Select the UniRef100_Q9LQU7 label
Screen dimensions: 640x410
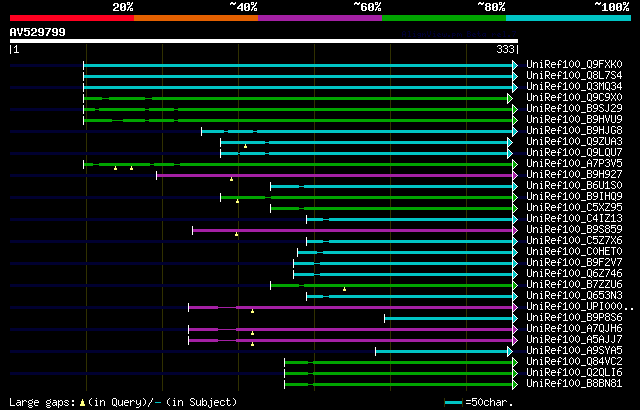click(x=574, y=153)
